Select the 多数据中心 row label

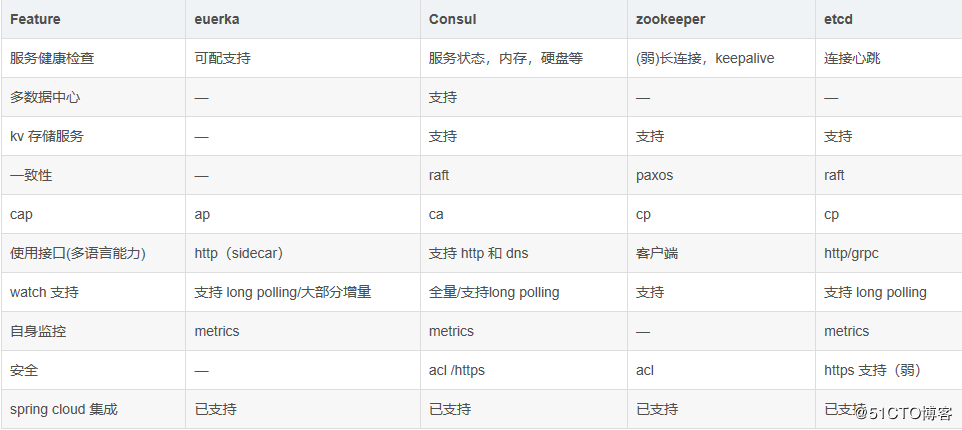click(45, 97)
